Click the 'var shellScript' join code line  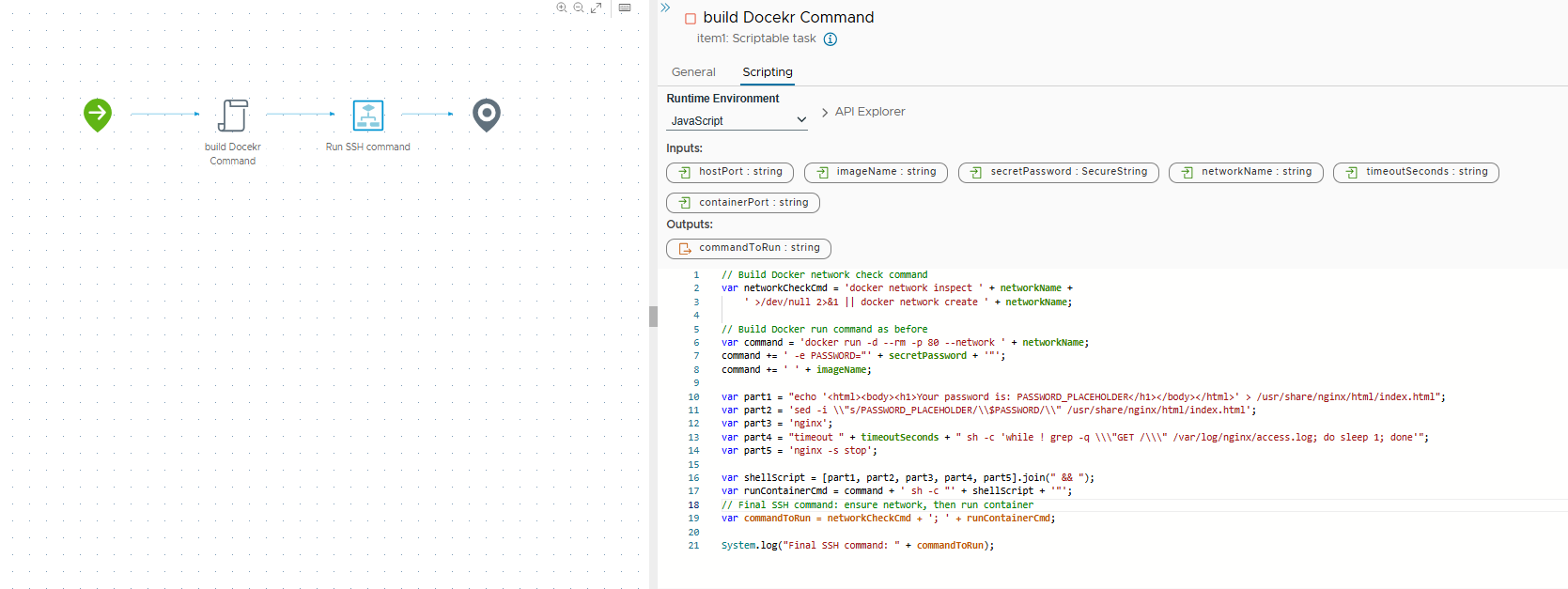tap(908, 478)
